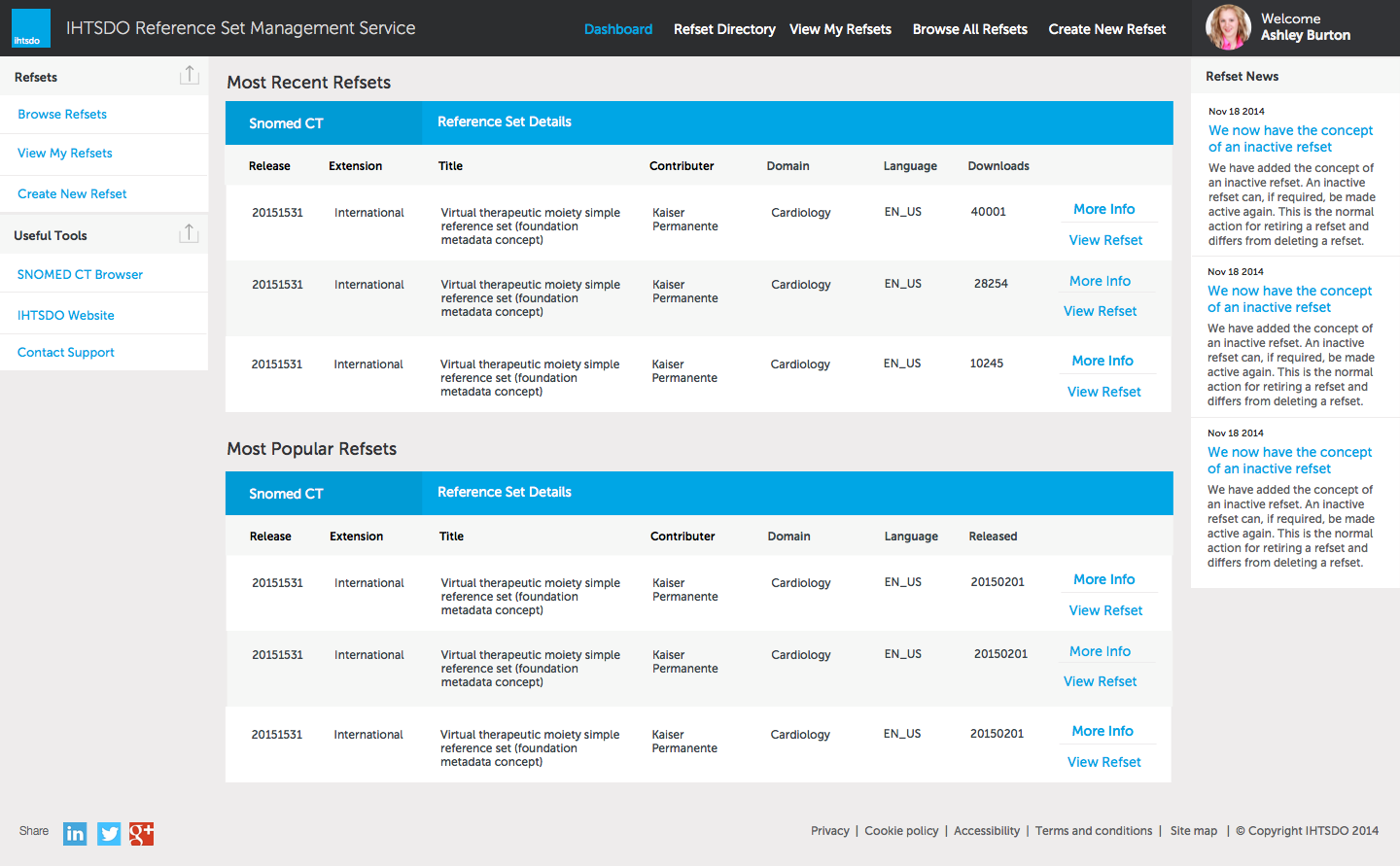The image size is (1400, 866).
Task: Click Language header in Most Recent table
Action: [910, 166]
